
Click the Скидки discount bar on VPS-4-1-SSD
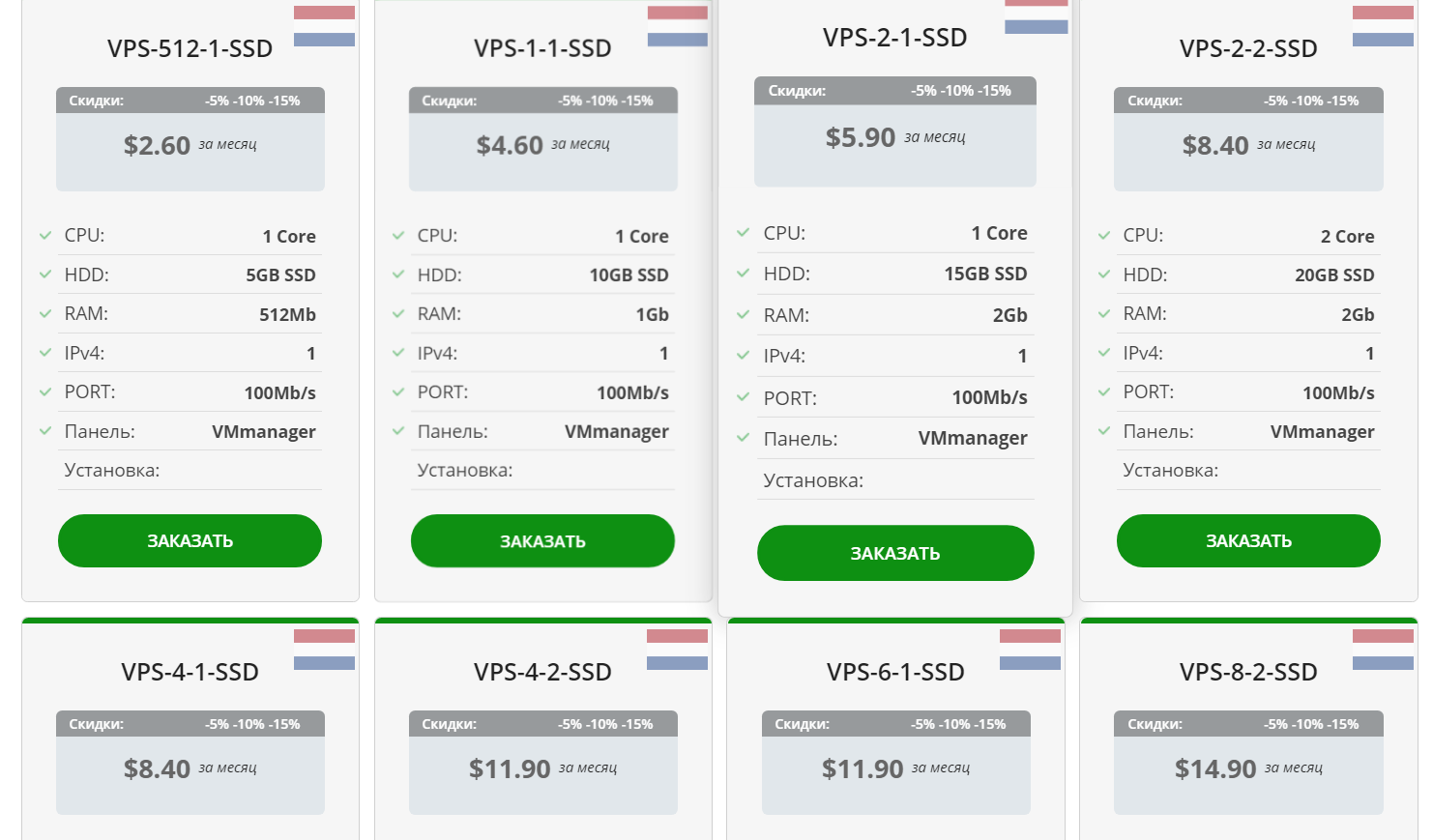190,724
